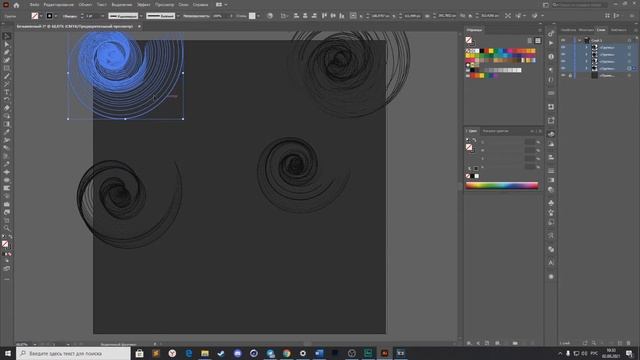Click the Windows taskbar search box
This screenshot has width=640, height=360.
pos(73,353)
